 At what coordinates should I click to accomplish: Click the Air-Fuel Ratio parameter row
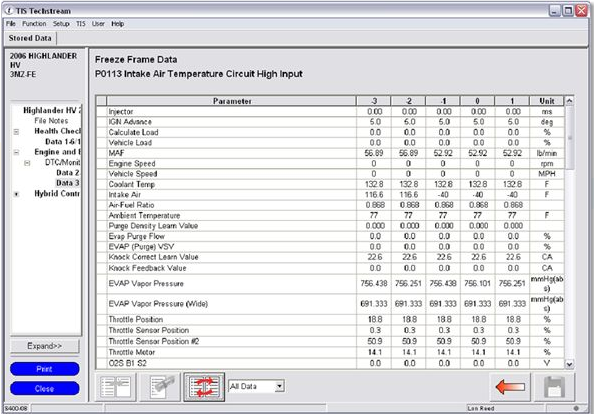click(x=330, y=205)
